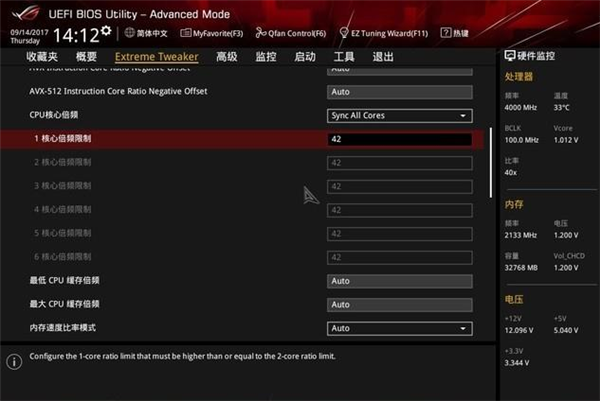The width and height of the screenshot is (600, 401).
Task: Click the 5 核心倍频限制 value field
Action: pyautogui.click(x=400, y=234)
